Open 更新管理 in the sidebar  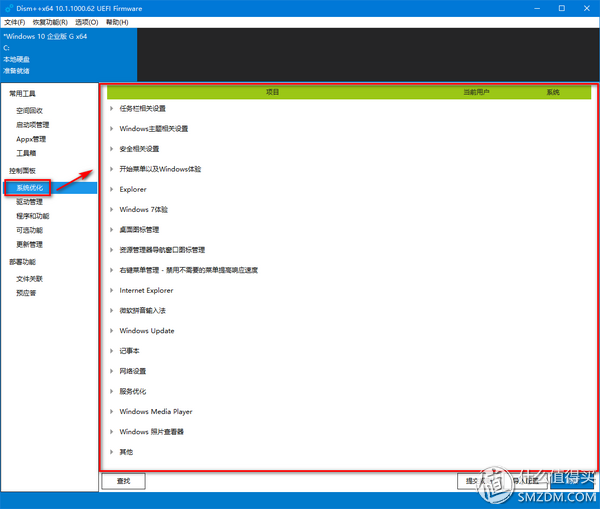(29, 244)
